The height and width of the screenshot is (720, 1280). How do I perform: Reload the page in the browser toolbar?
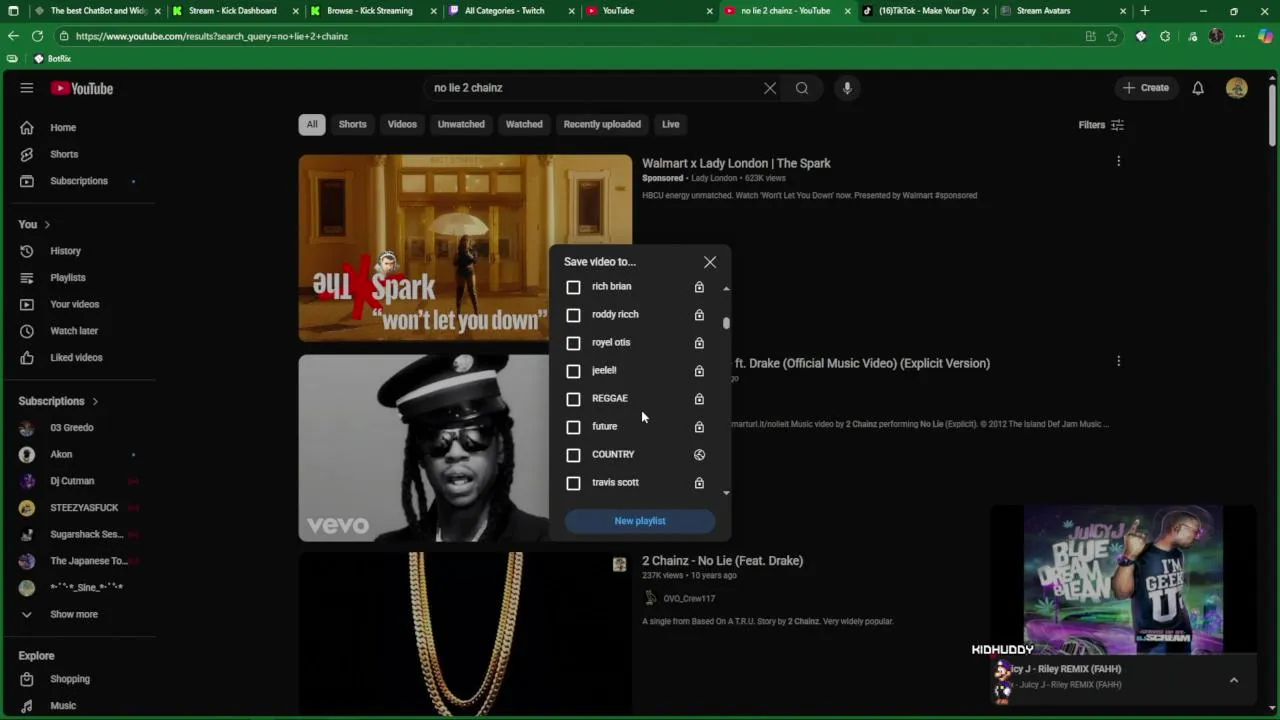point(37,36)
